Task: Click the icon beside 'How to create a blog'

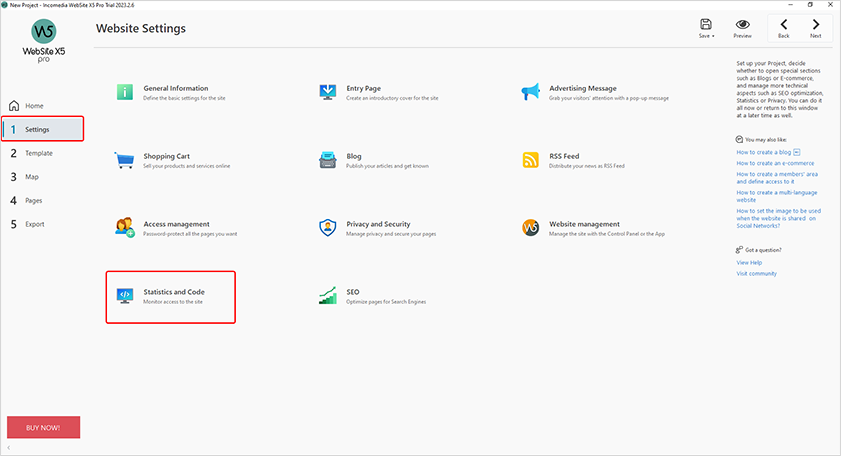Action: pyautogui.click(x=796, y=152)
